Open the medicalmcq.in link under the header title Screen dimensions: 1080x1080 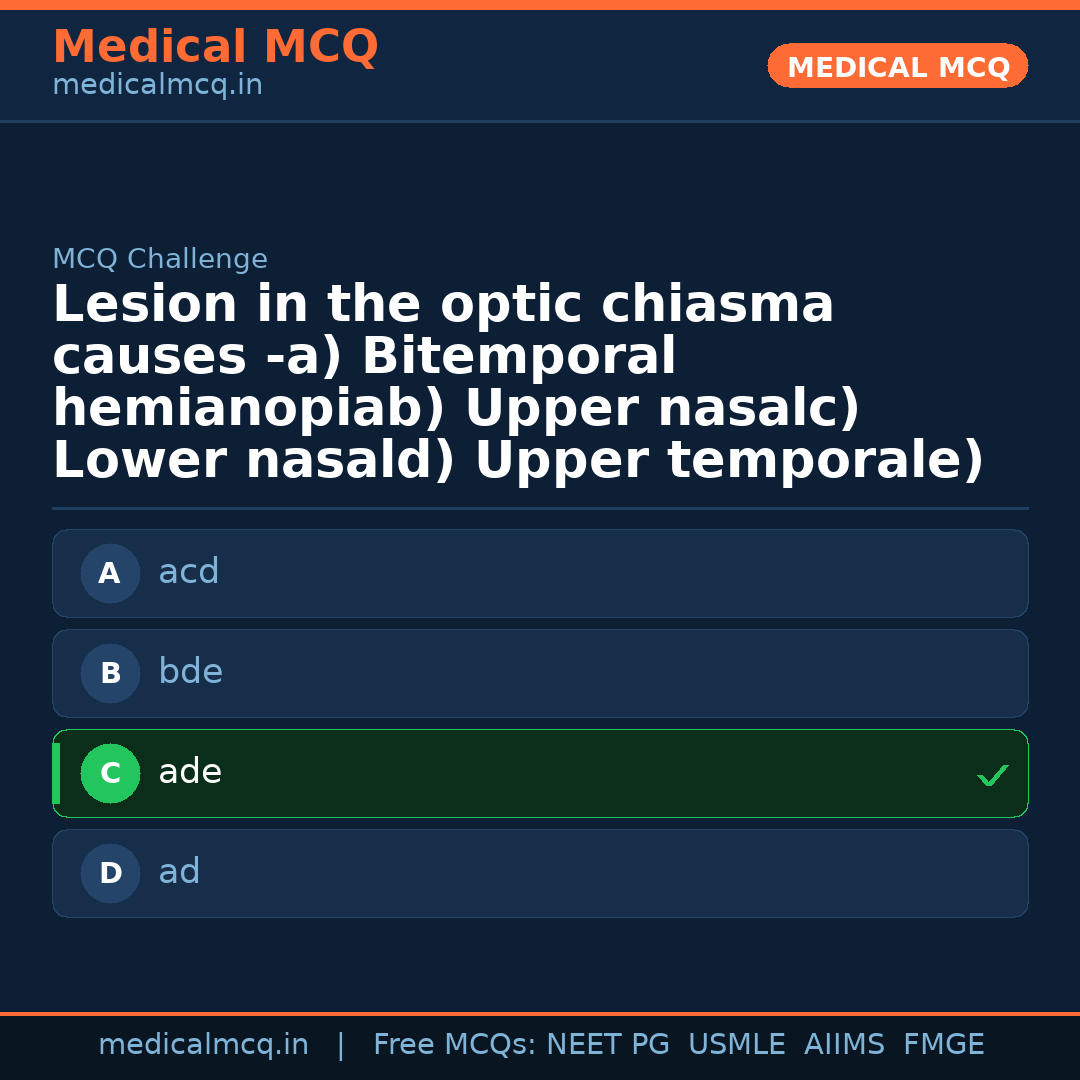[157, 85]
